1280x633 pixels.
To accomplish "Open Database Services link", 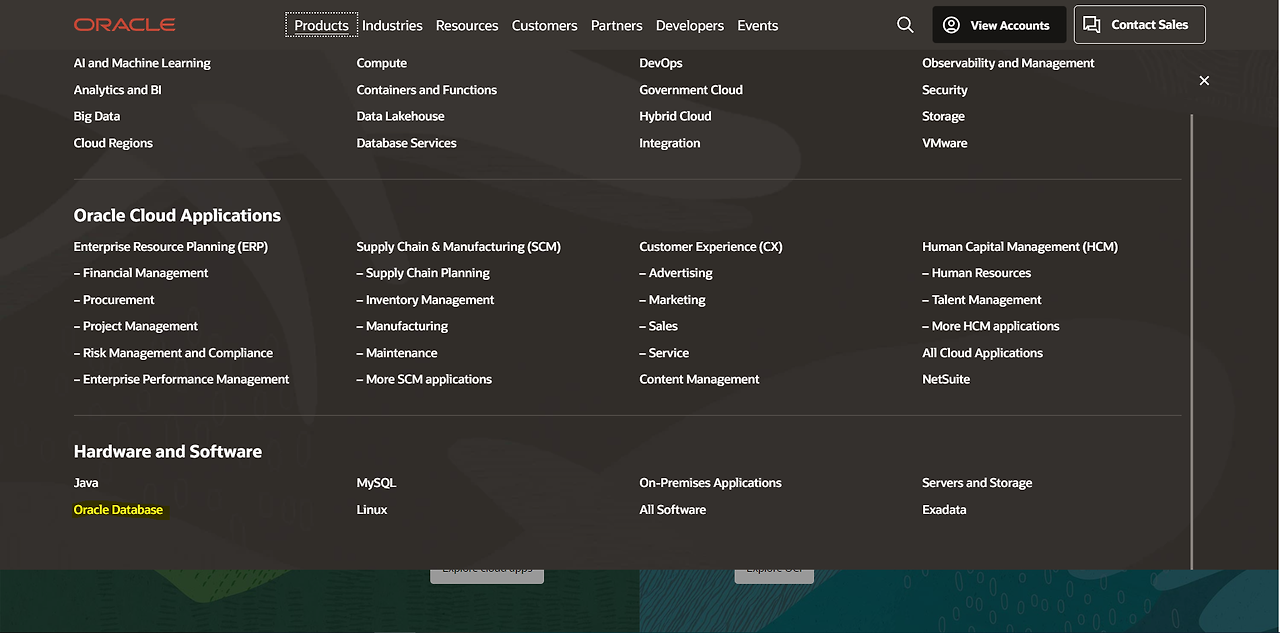I will pos(407,143).
